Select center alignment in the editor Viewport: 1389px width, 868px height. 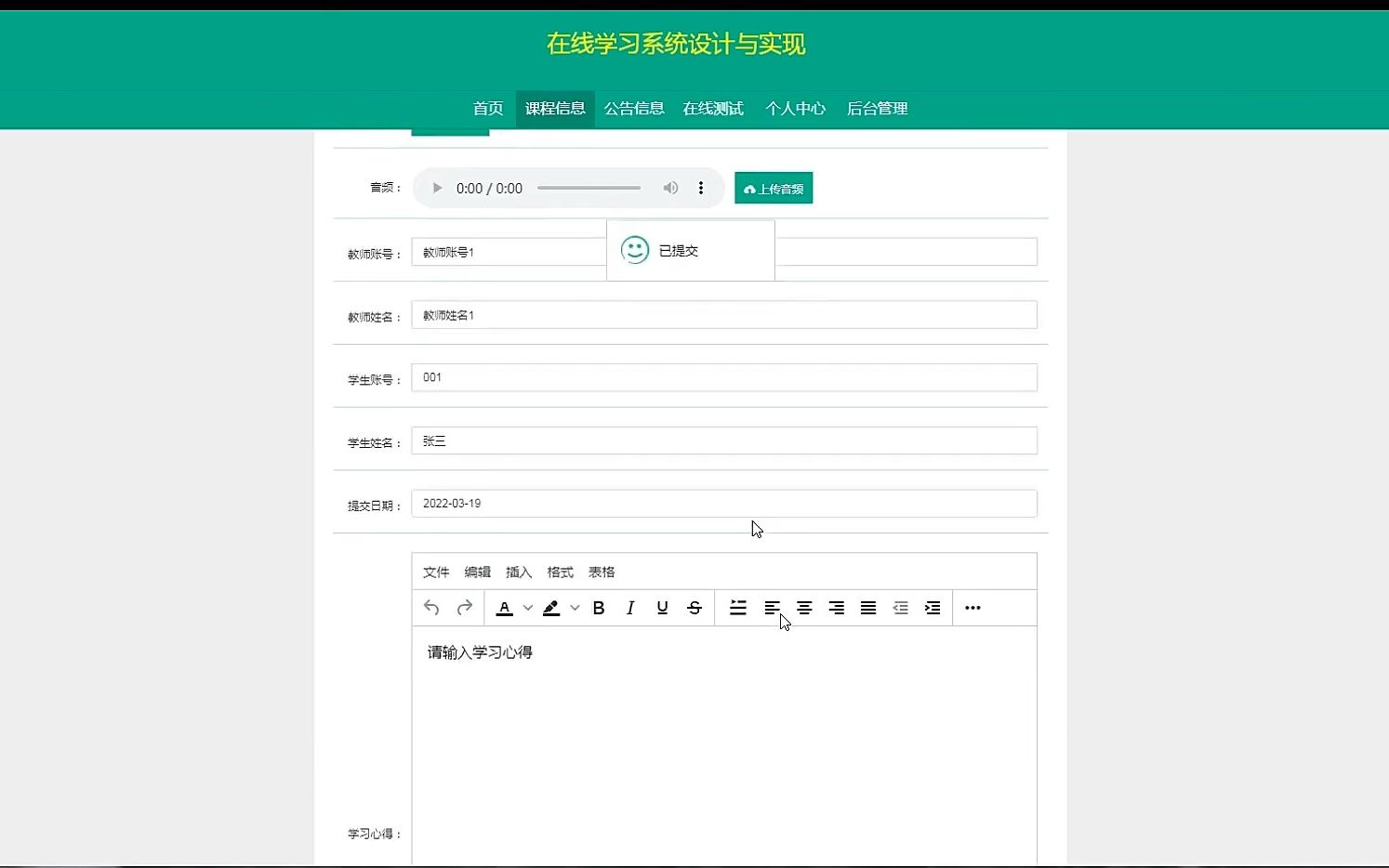(x=803, y=607)
